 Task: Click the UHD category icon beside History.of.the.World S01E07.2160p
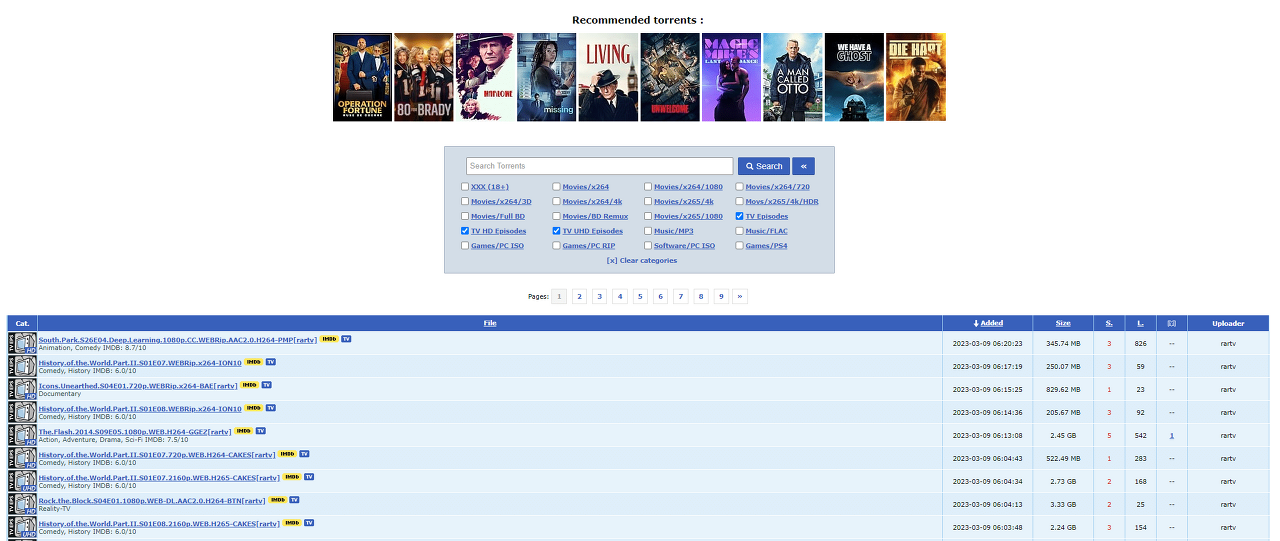coord(23,481)
